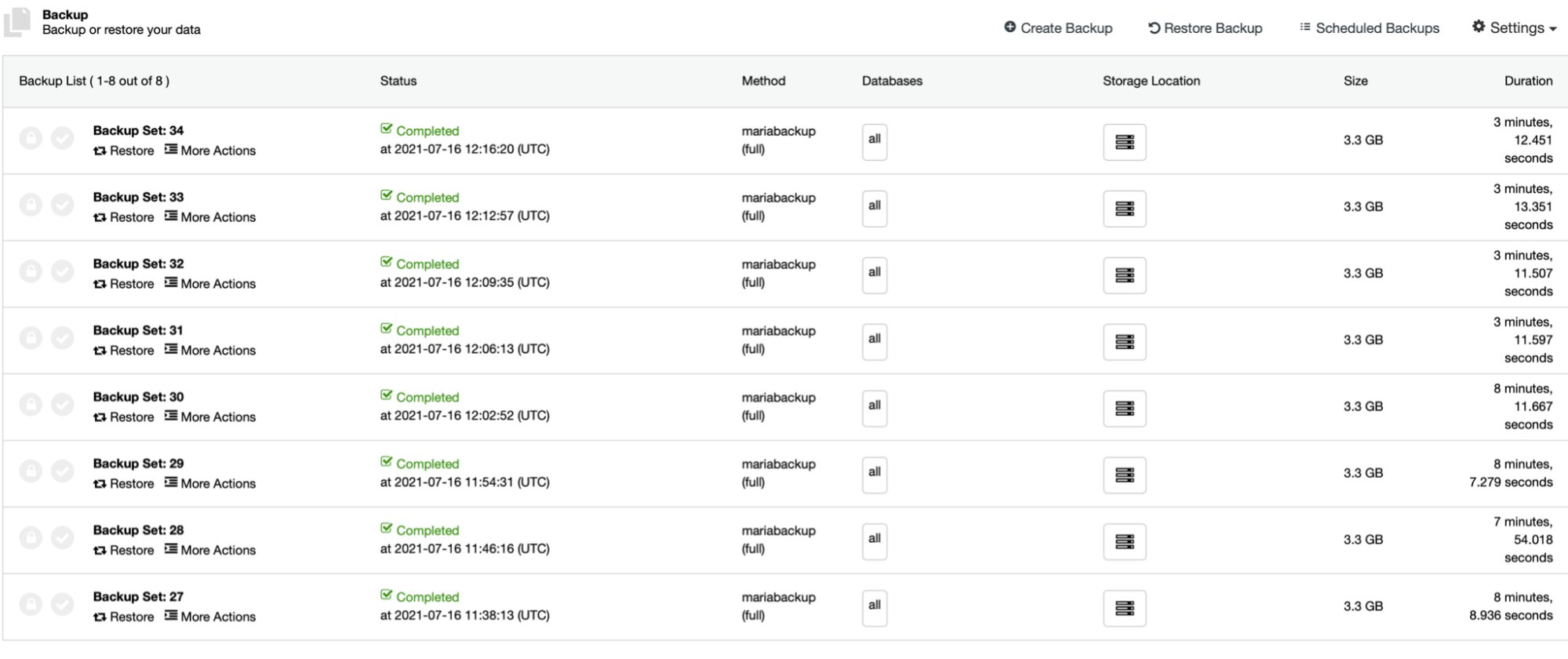Expand More Actions for Backup Set: 28
The height and width of the screenshot is (659, 1568).
click(210, 551)
